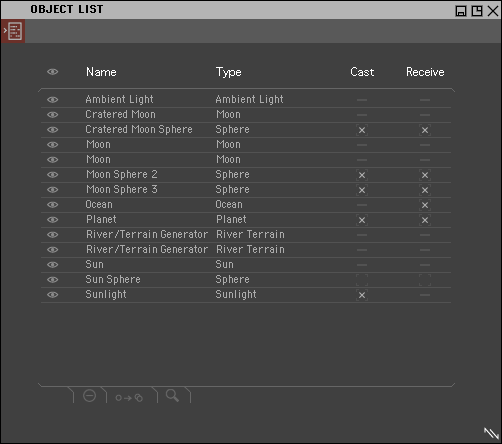Click the Sunlight type cell
This screenshot has height=444, width=502.
(x=236, y=294)
